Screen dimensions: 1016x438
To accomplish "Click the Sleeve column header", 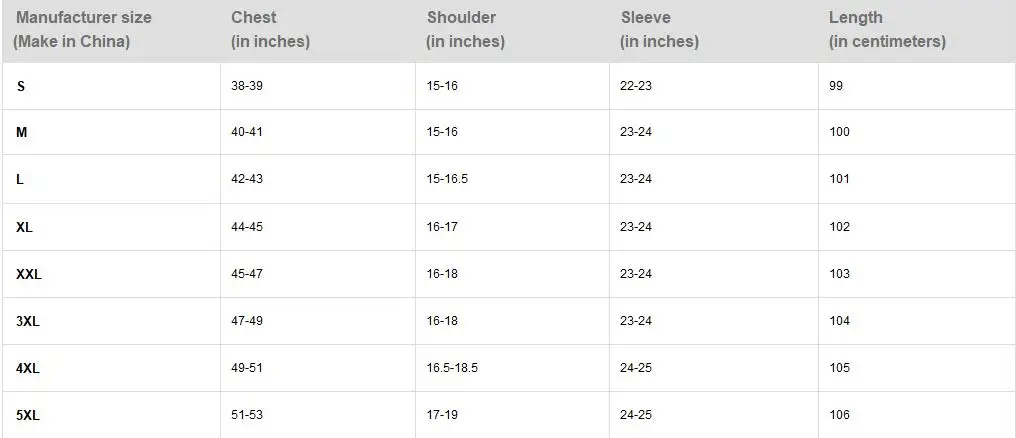I will click(645, 18).
